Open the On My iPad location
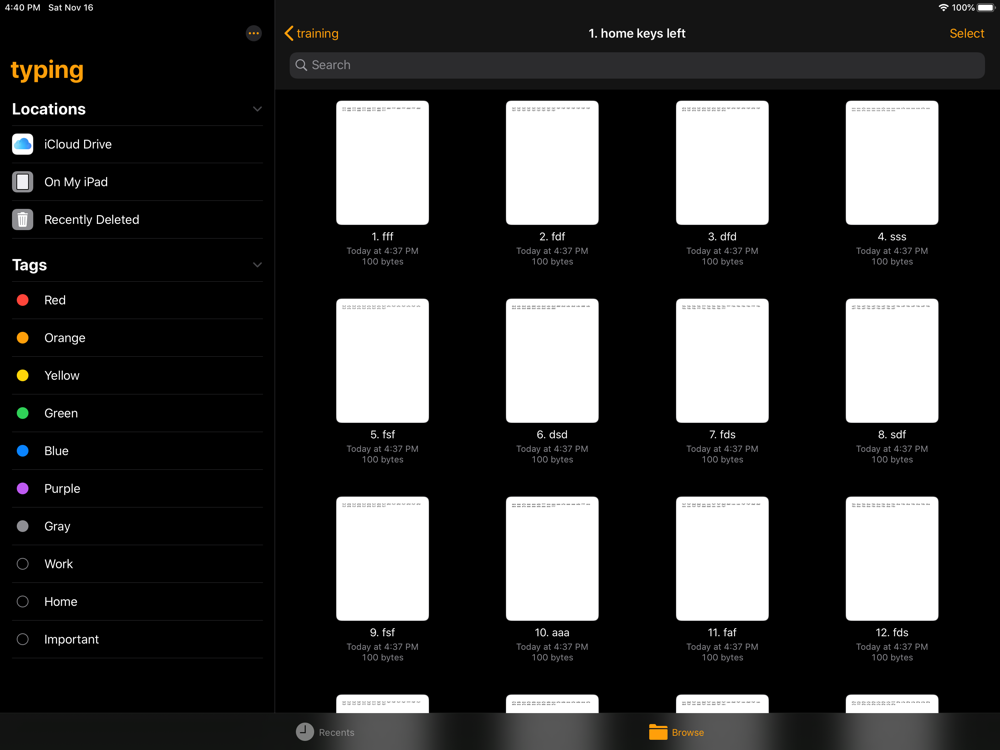This screenshot has width=1000, height=750. [137, 182]
